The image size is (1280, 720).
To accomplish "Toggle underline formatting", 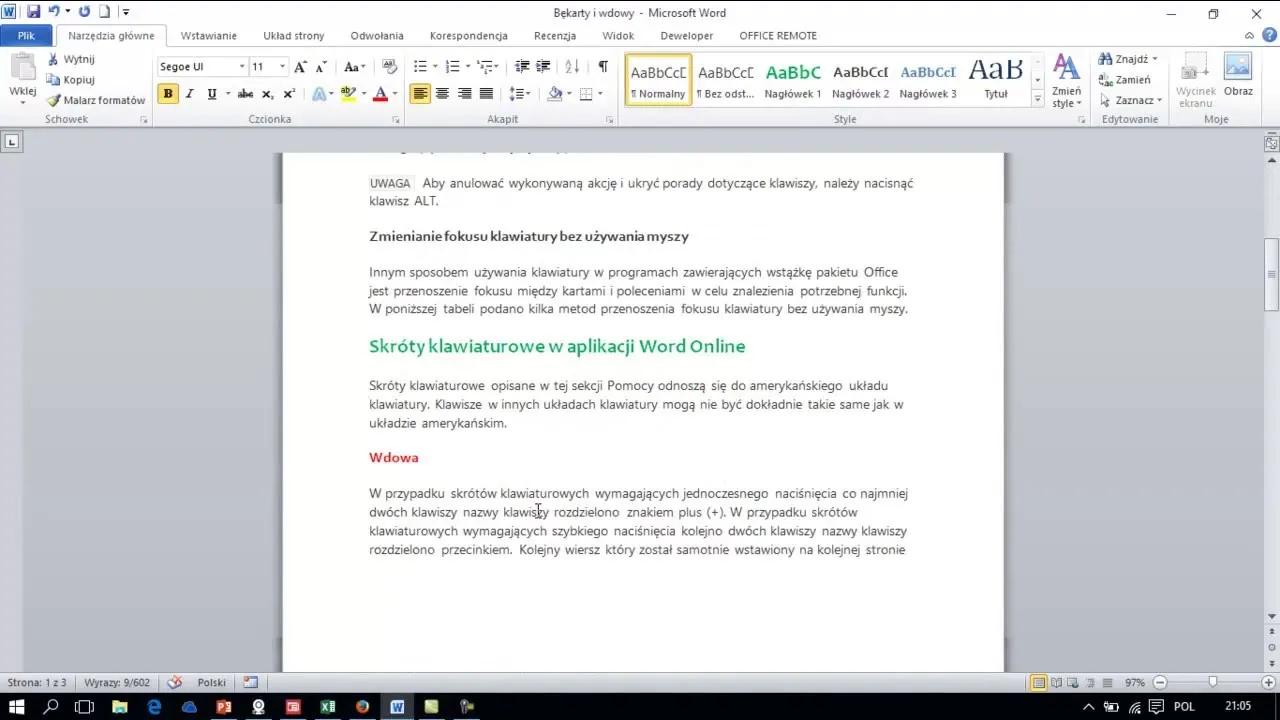I will (211, 94).
